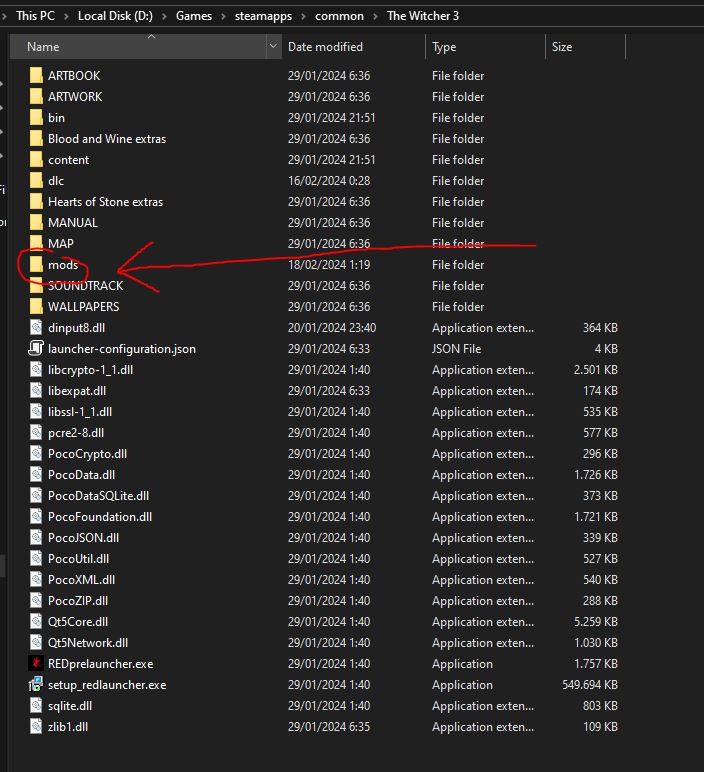Expand breadcrumb chevron after steamapps
This screenshot has height=772, width=704.
(303, 16)
